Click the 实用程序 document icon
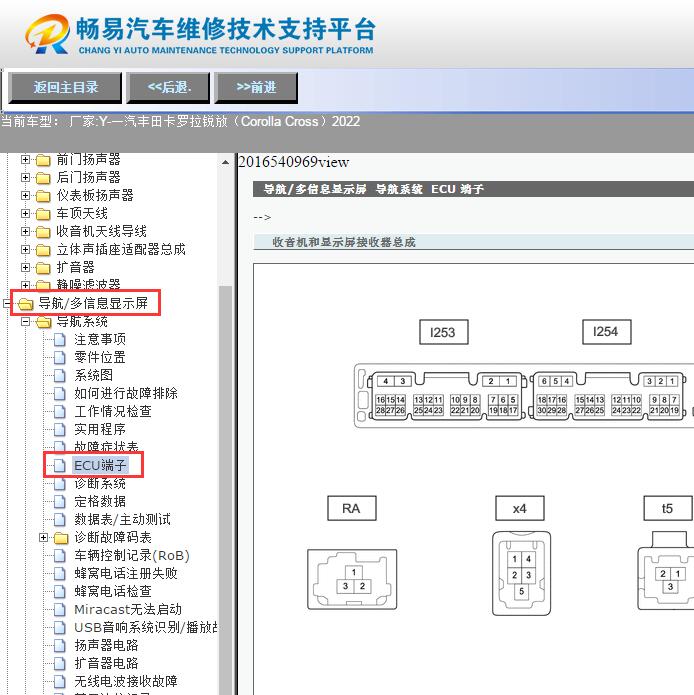The height and width of the screenshot is (695, 694). click(x=60, y=430)
